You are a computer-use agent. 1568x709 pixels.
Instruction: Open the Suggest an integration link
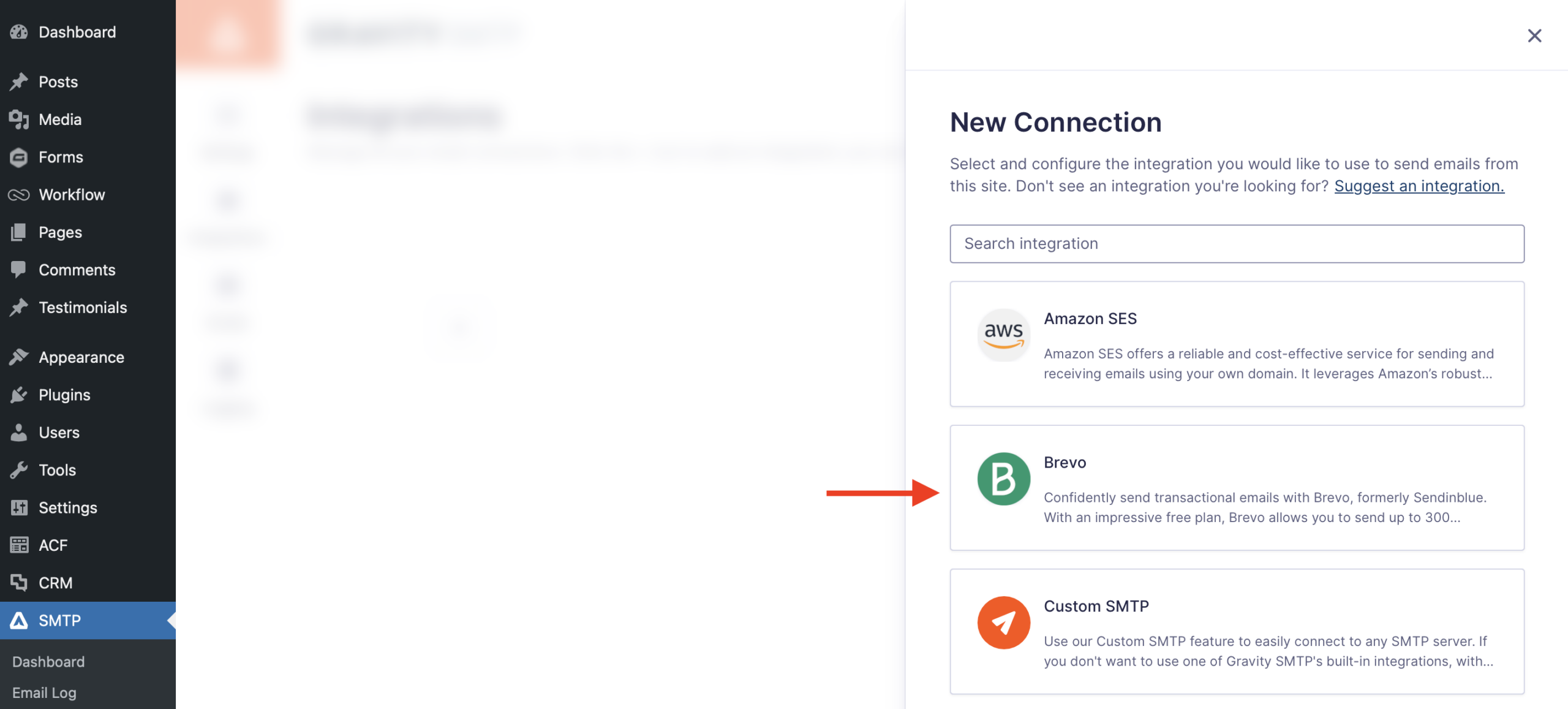pyautogui.click(x=1419, y=186)
